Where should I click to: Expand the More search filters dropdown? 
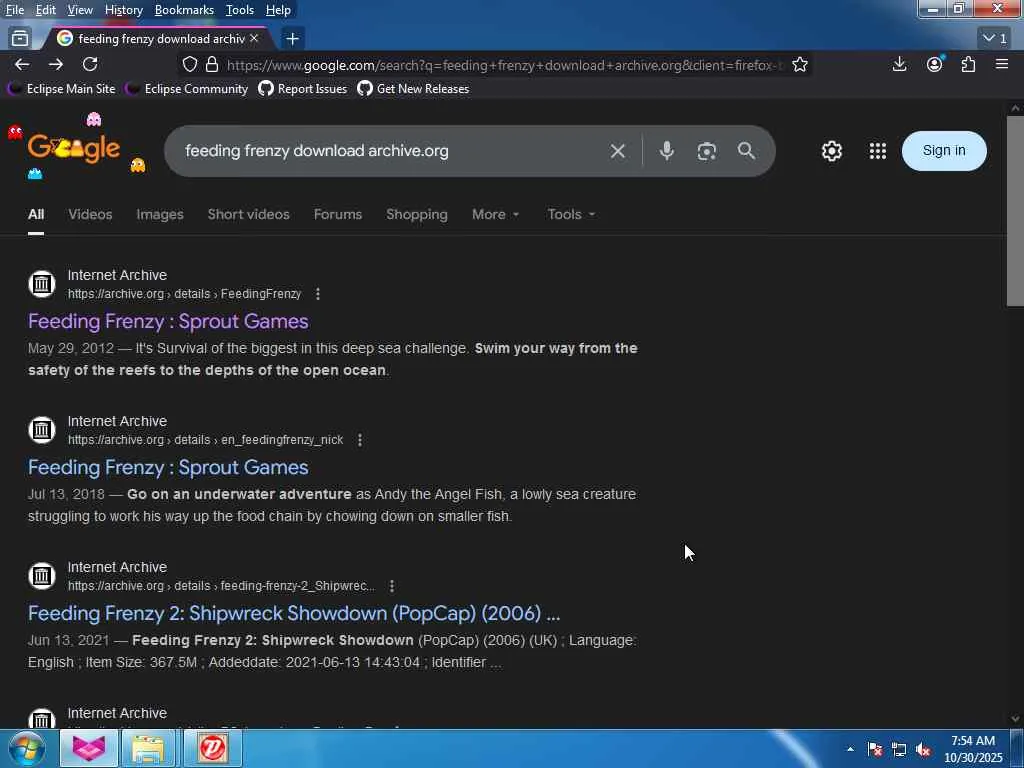click(x=496, y=214)
